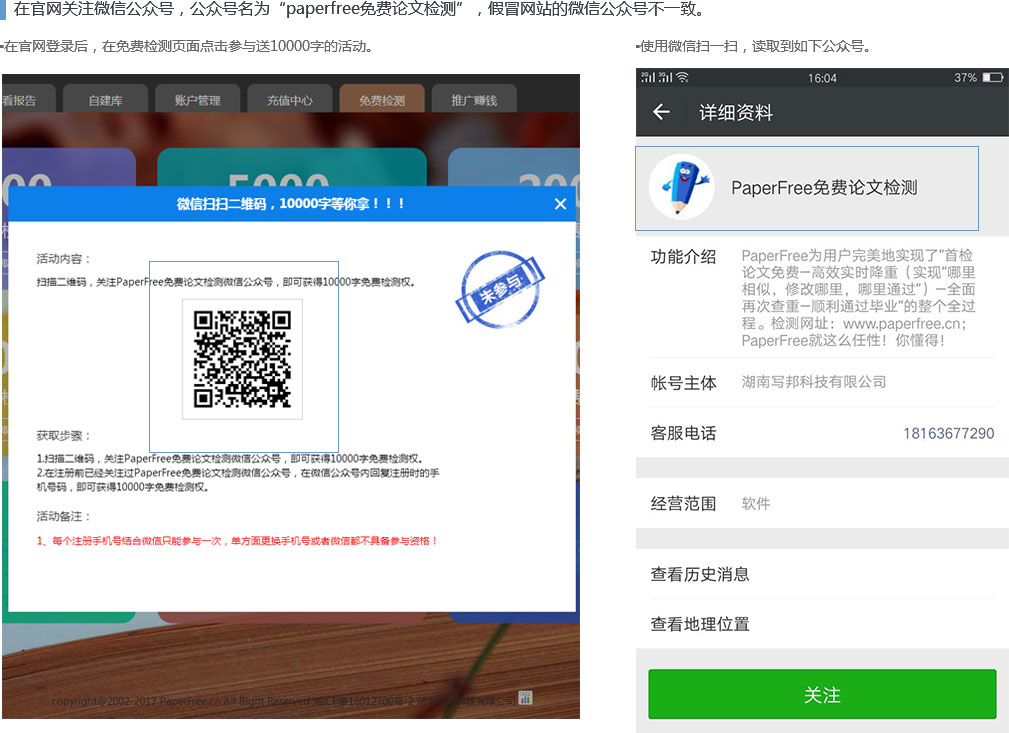Click the 帐号主体 label
The height and width of the screenshot is (733, 1009).
pos(683,383)
